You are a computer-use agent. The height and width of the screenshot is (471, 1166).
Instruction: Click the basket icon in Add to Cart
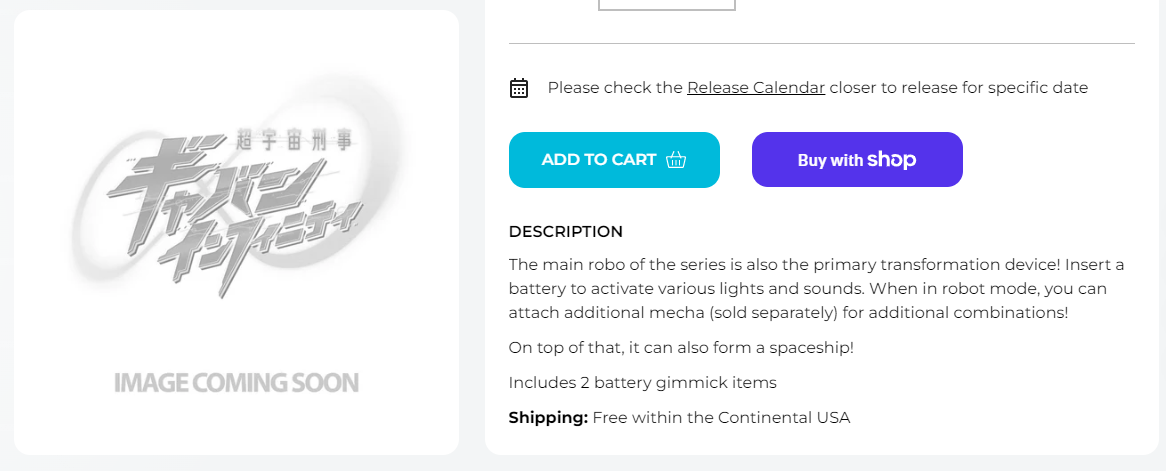click(676, 160)
